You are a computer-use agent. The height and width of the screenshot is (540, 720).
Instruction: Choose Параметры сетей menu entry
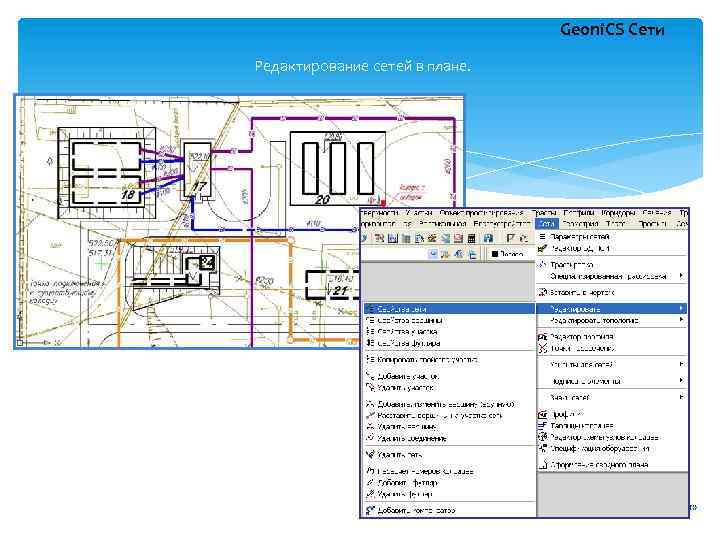point(579,236)
